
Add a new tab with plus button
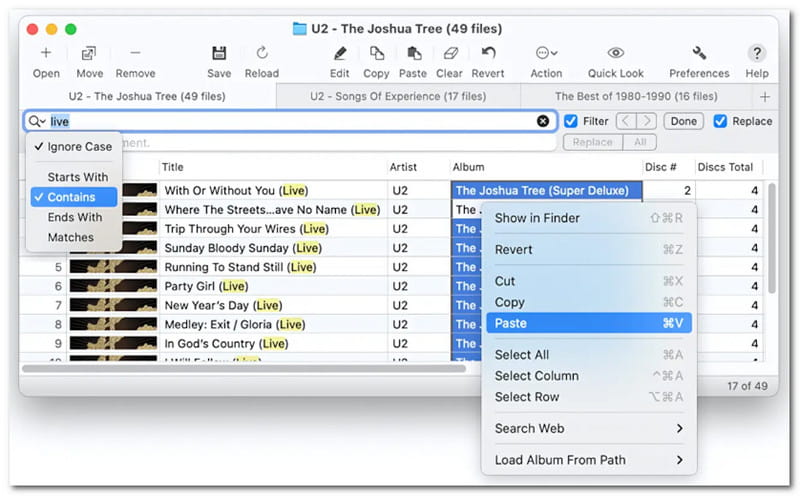click(x=764, y=96)
